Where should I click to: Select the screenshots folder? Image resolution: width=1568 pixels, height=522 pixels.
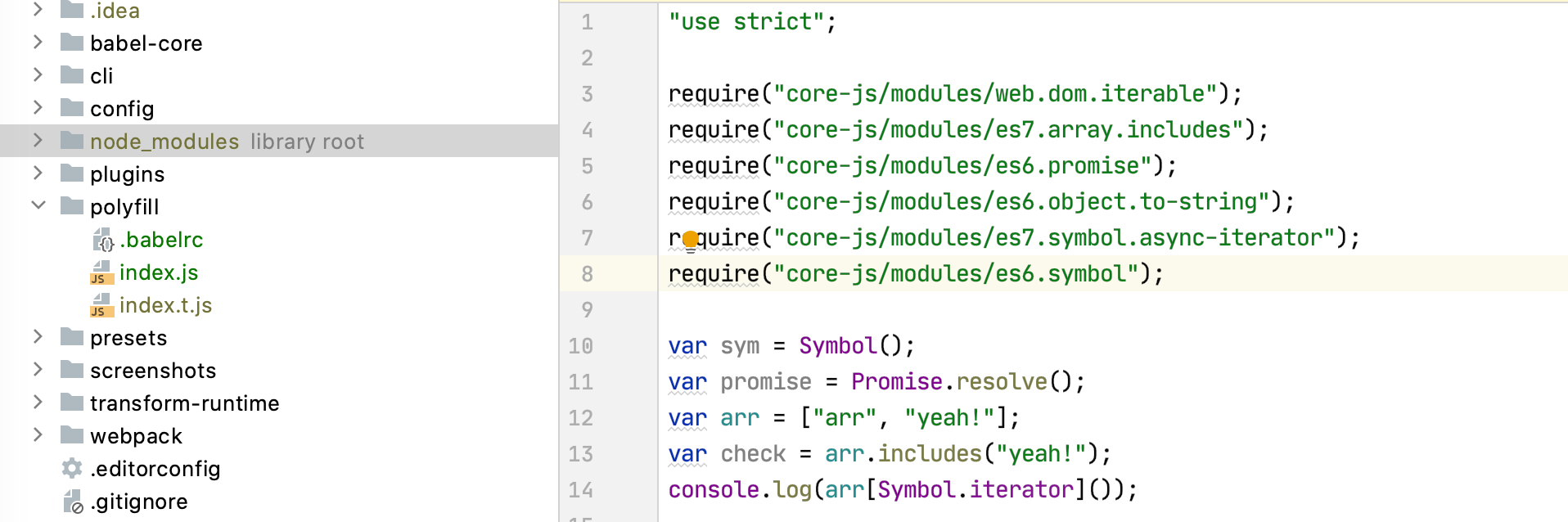tap(153, 371)
